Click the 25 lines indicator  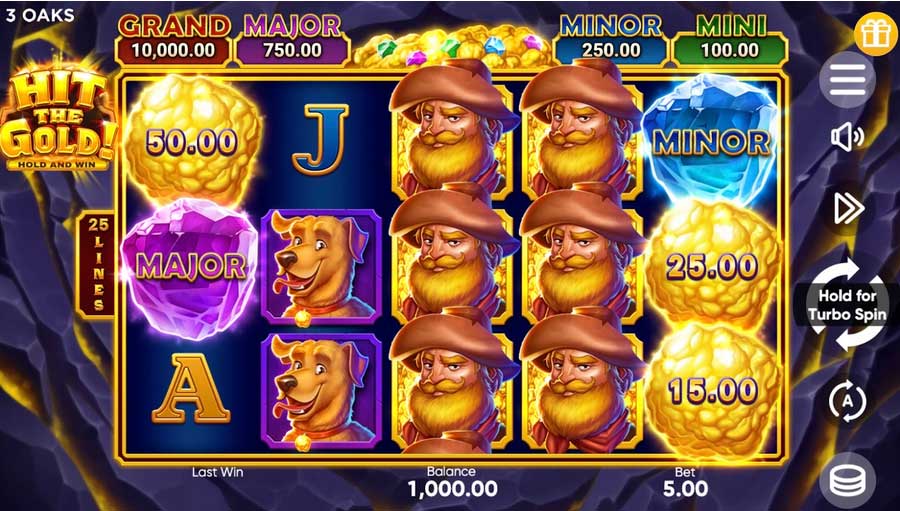point(98,265)
